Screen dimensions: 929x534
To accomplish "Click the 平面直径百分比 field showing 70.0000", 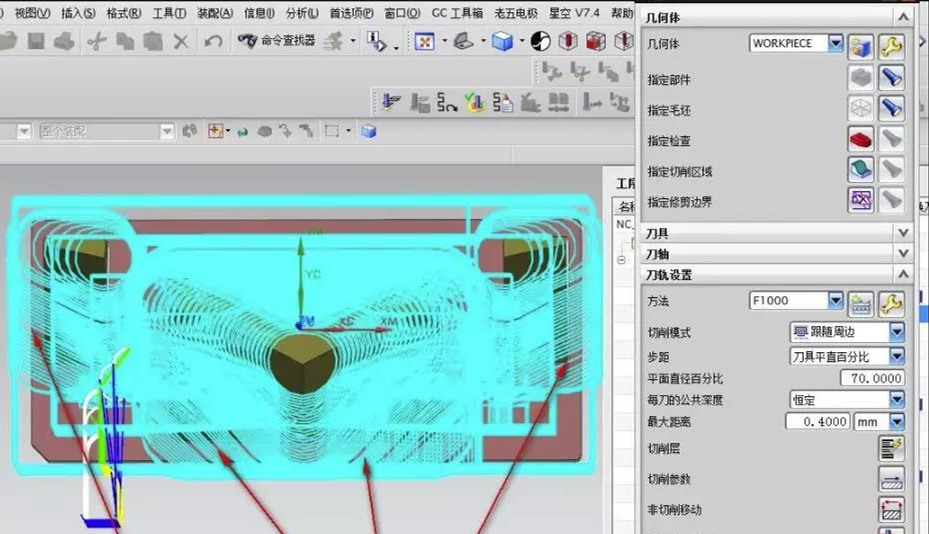I will (846, 378).
